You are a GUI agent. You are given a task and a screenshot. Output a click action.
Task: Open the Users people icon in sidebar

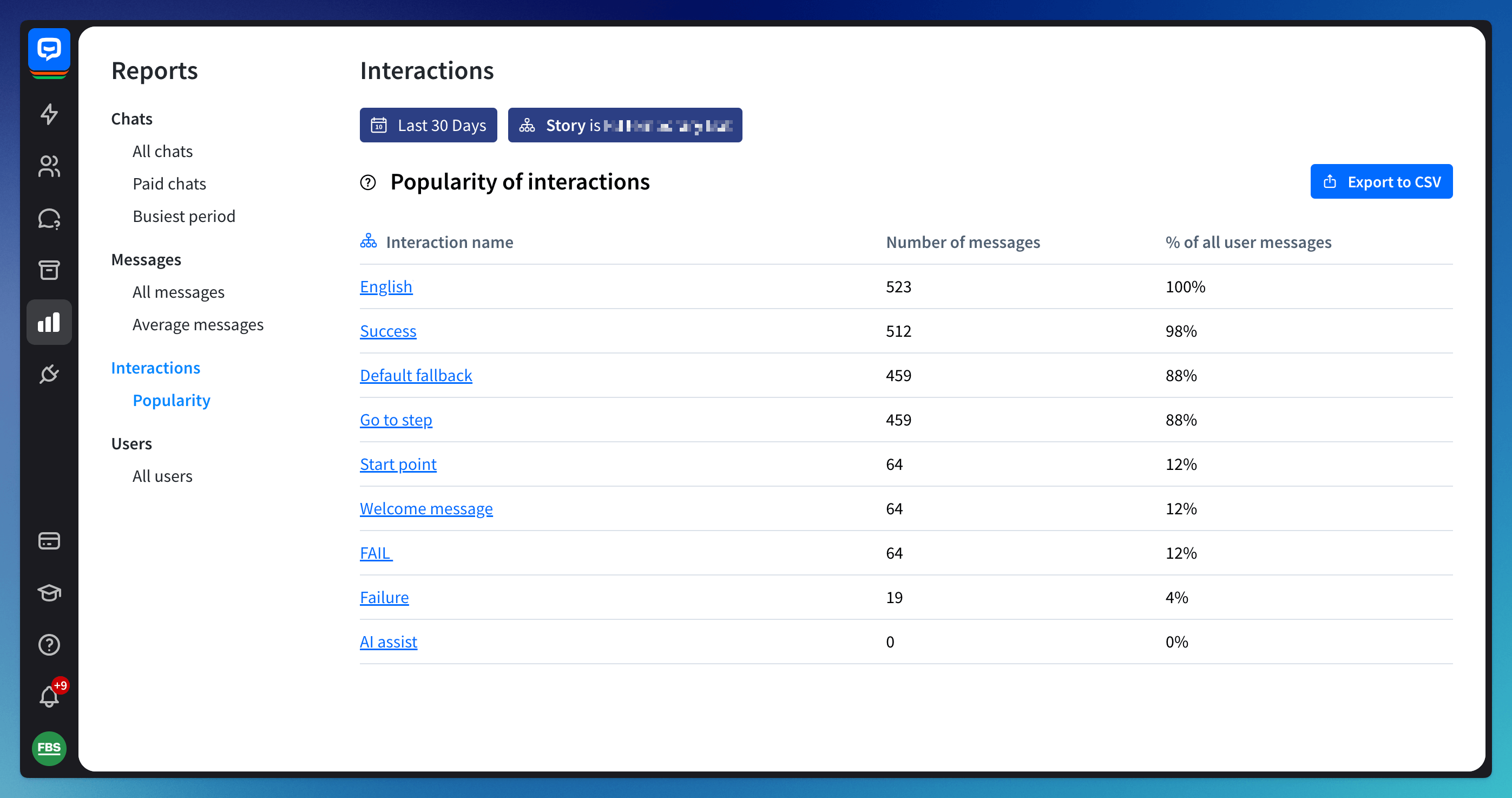tap(49, 166)
